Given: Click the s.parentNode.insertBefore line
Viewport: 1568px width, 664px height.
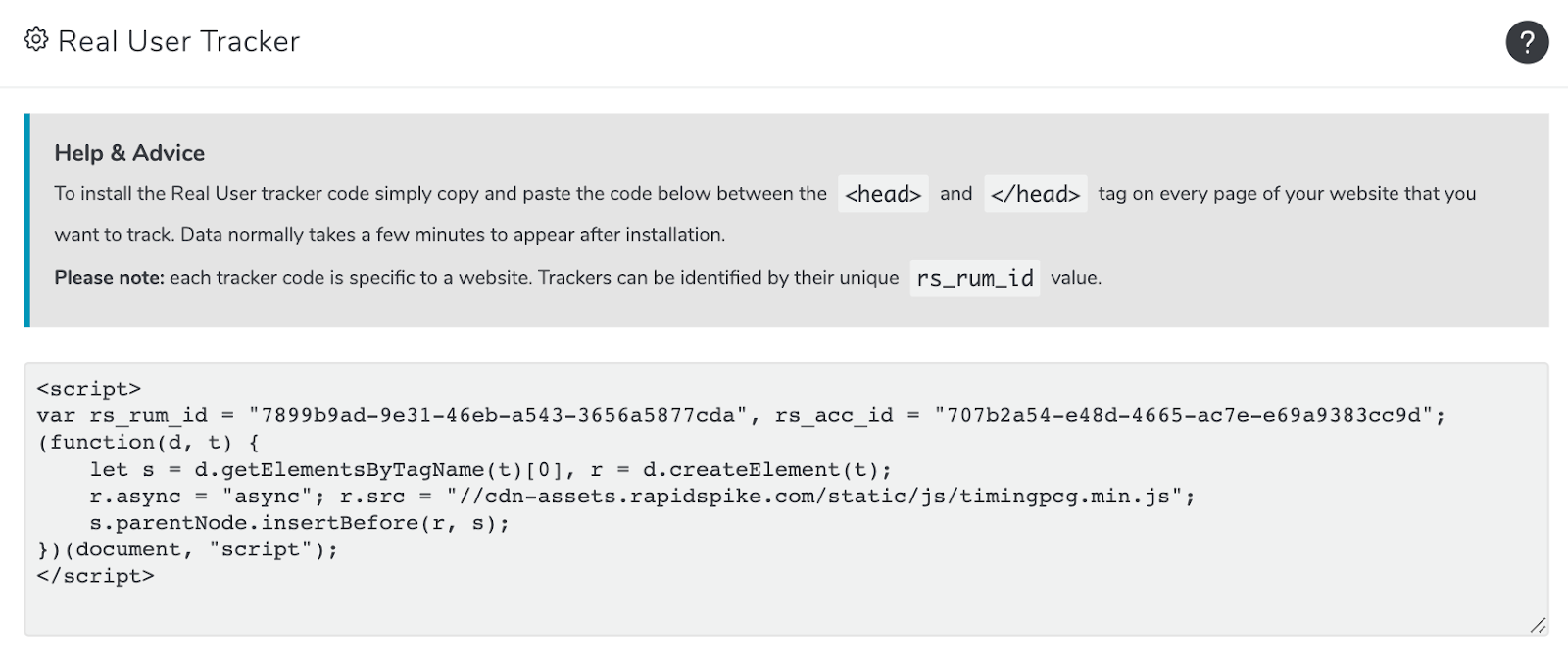Looking at the screenshot, I should (300, 523).
